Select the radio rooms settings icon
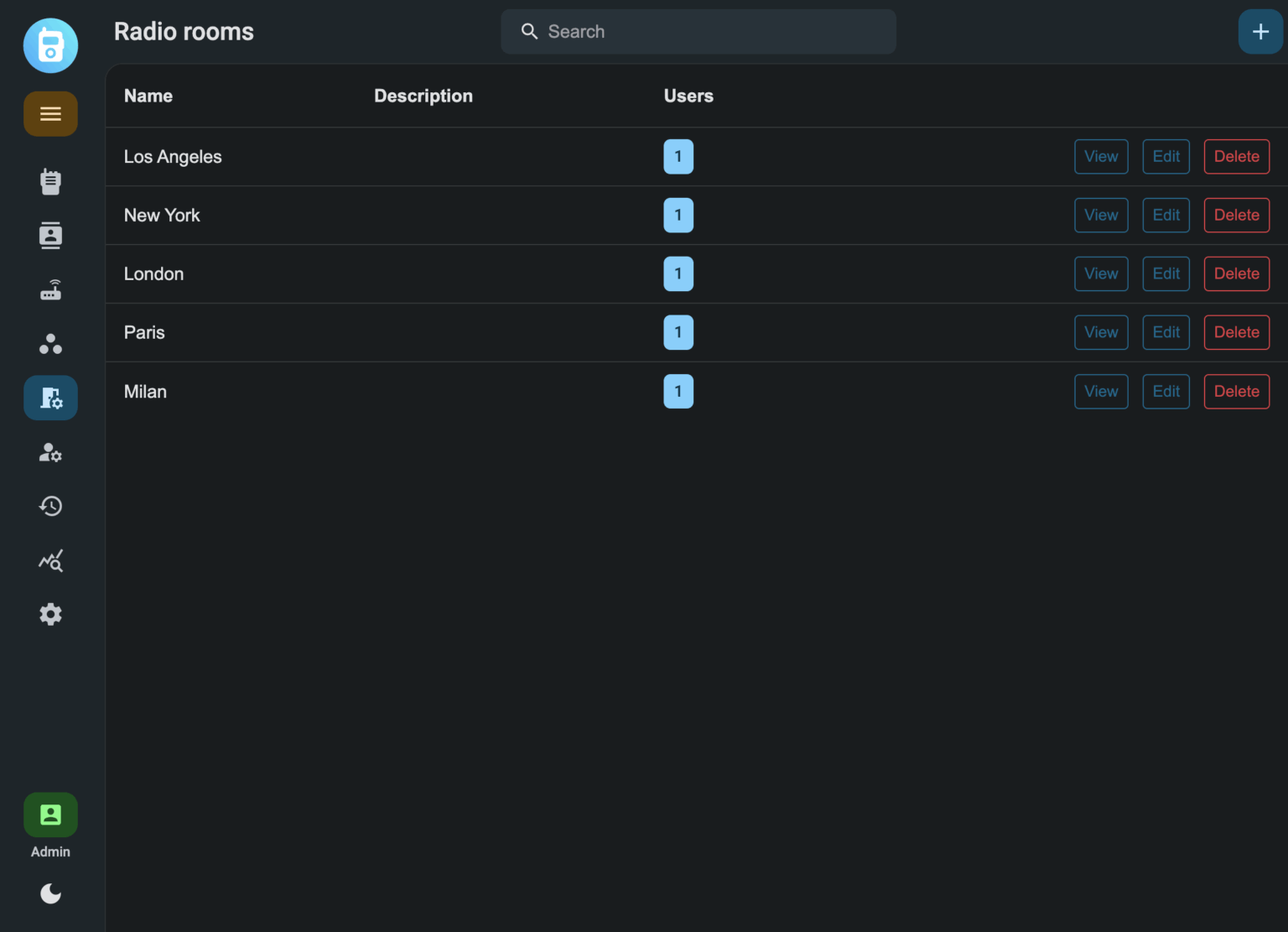This screenshot has width=1288, height=932. pyautogui.click(x=50, y=398)
